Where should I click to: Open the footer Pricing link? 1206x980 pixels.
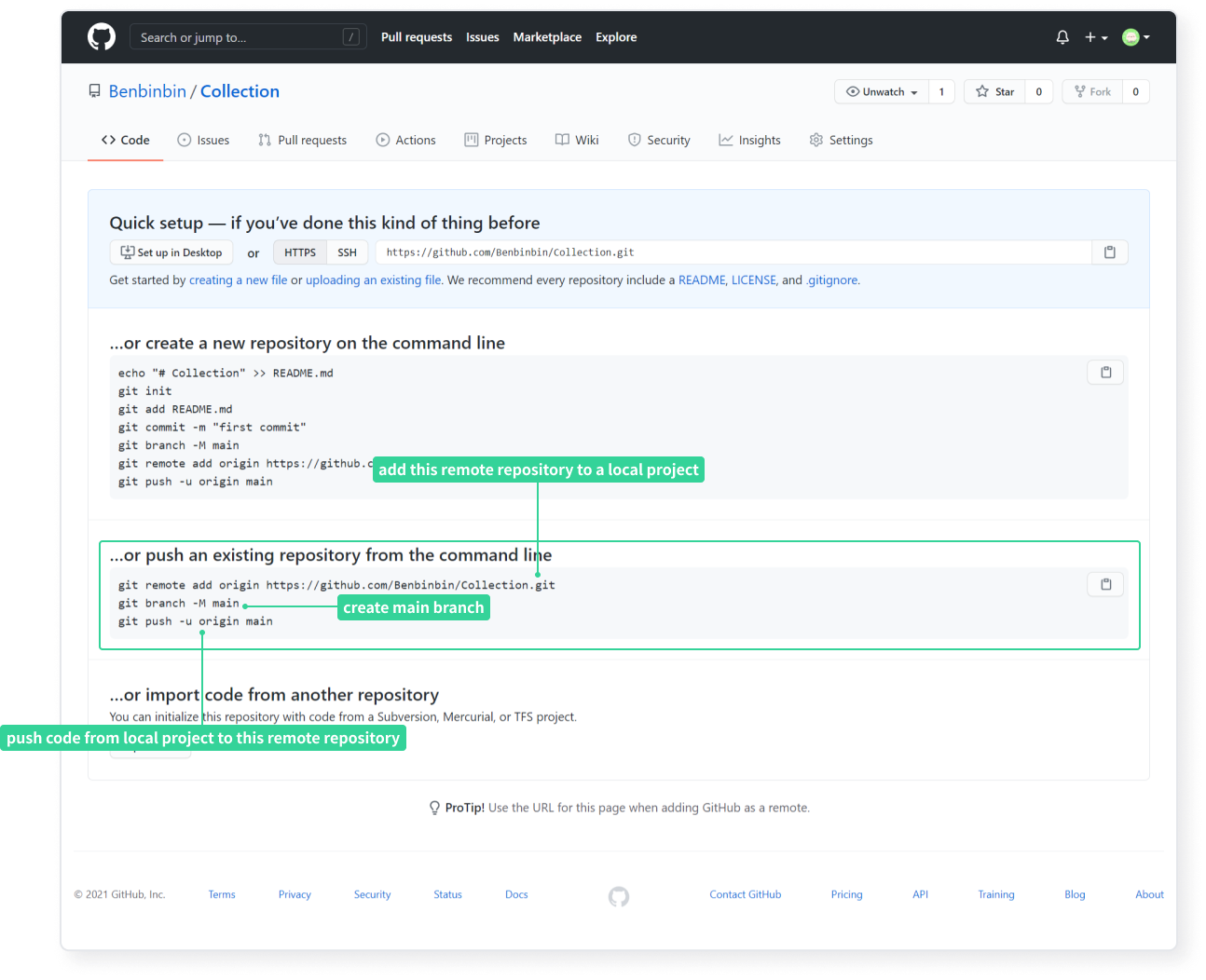point(847,894)
